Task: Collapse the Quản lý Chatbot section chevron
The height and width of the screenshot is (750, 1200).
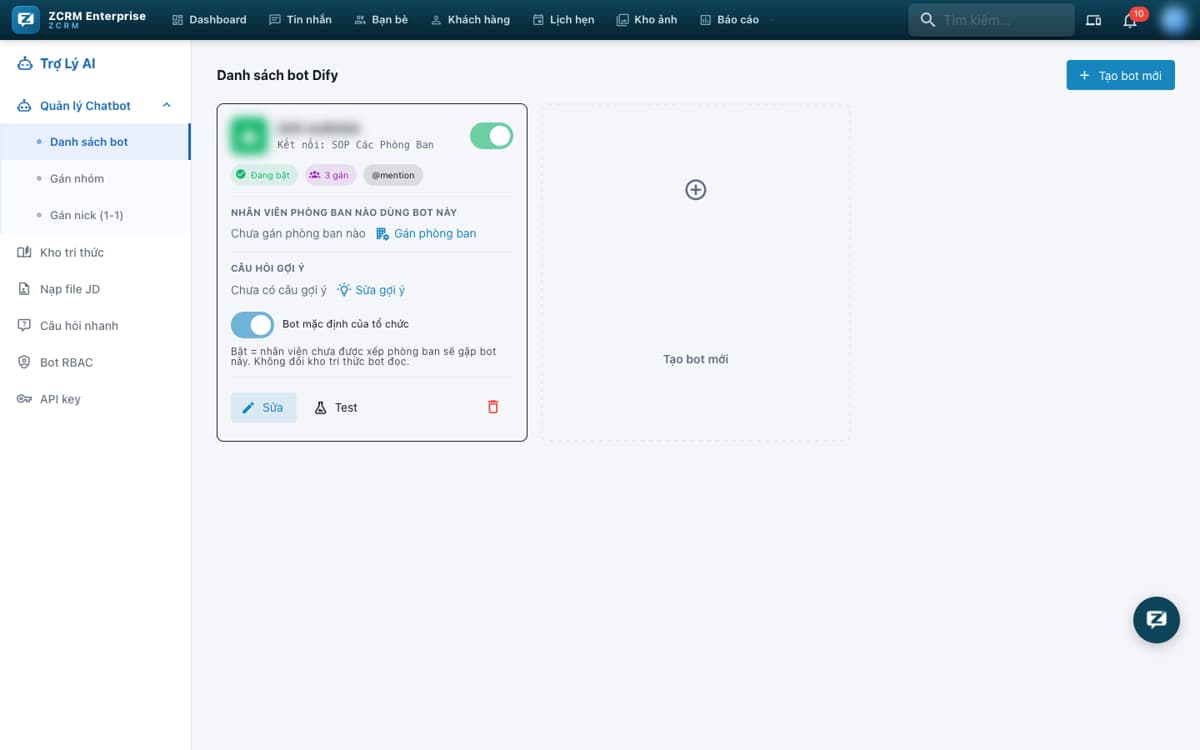Action: point(167,105)
